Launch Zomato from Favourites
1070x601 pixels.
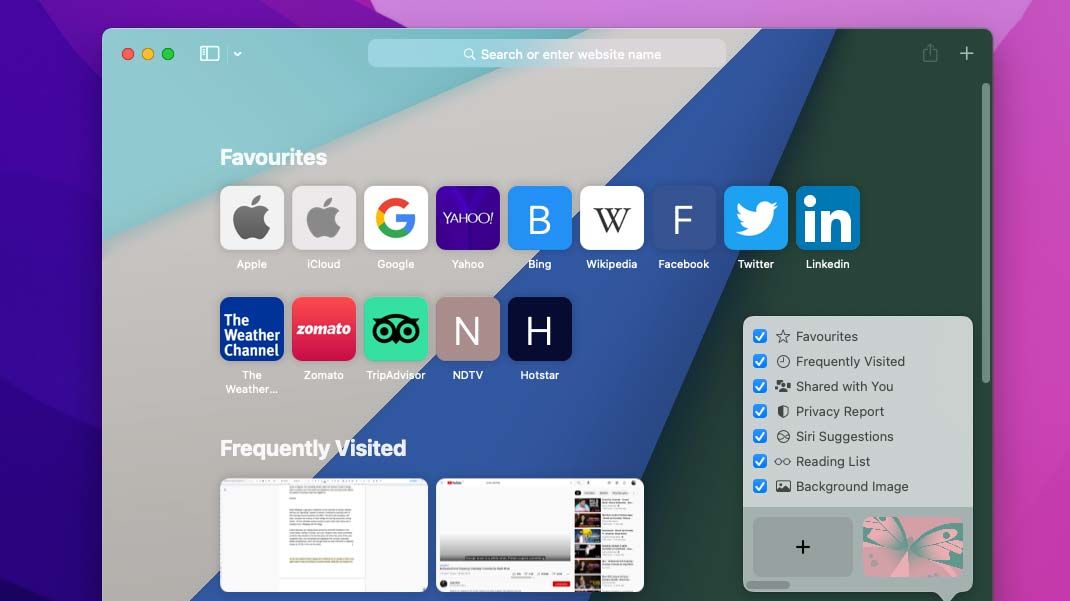pyautogui.click(x=323, y=329)
